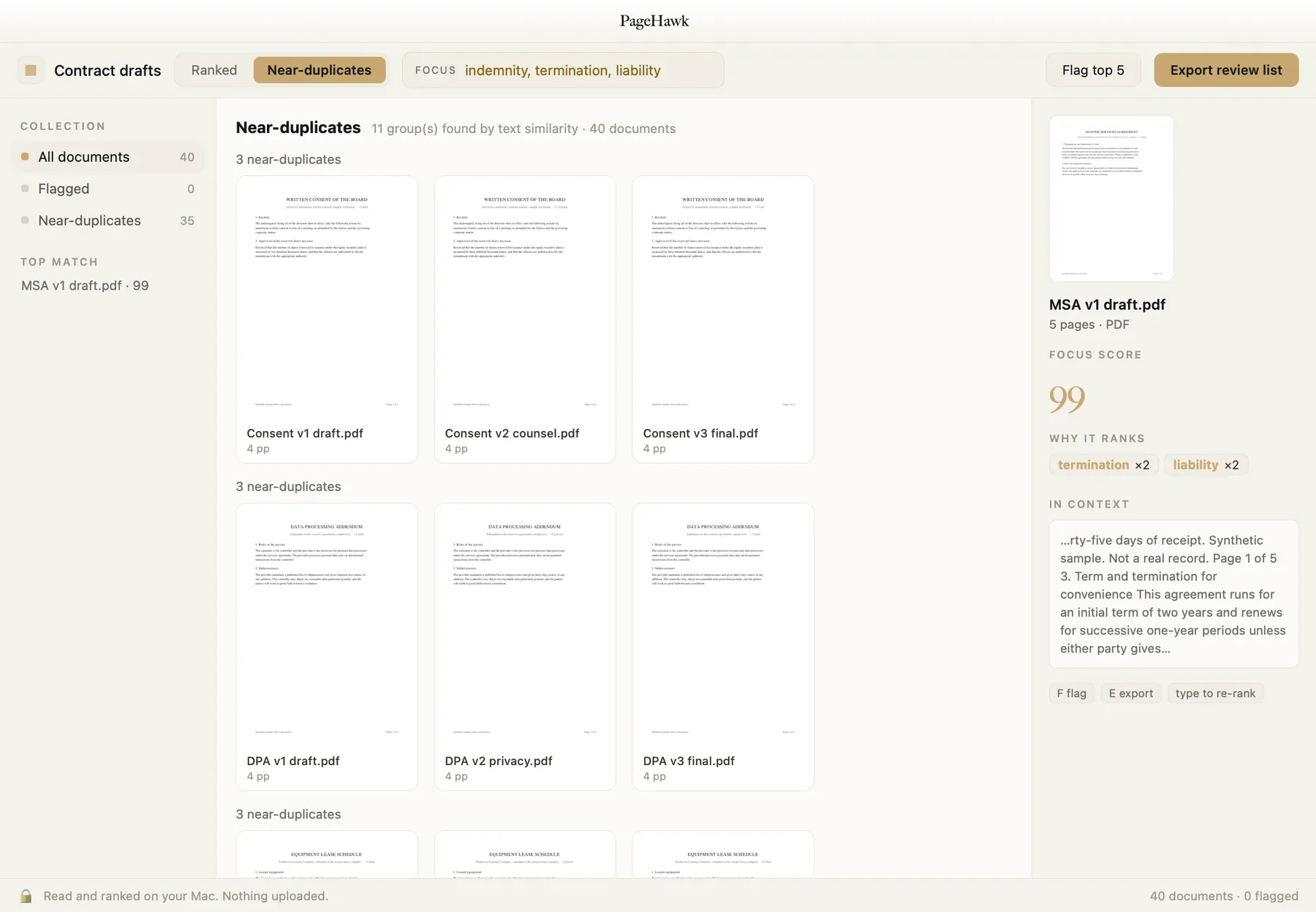Open the Near-duplicates collection in the sidebar
This screenshot has height=912, width=1316.
[108, 221]
